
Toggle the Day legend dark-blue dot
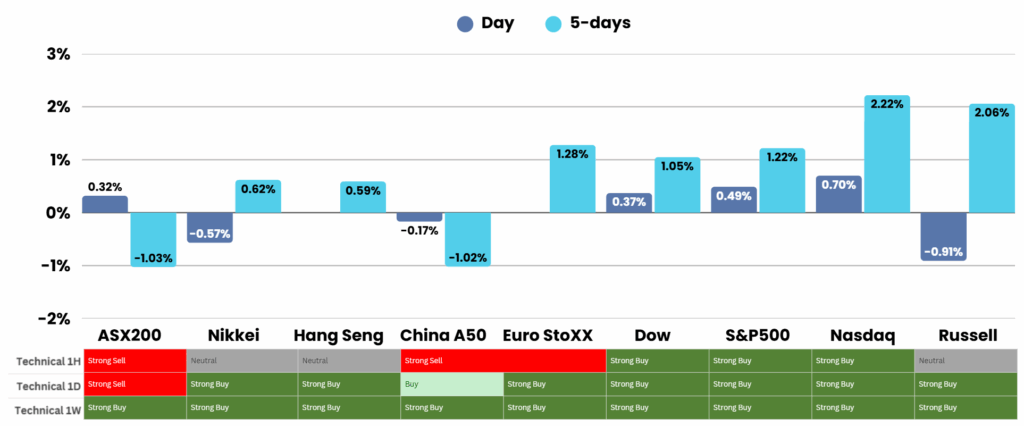pos(464,24)
